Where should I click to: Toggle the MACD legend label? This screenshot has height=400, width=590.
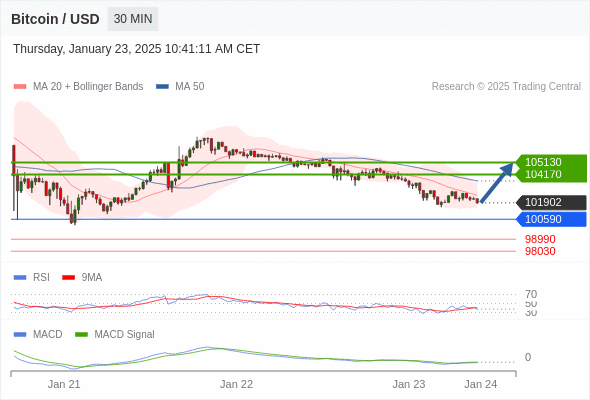pyautogui.click(x=47, y=334)
